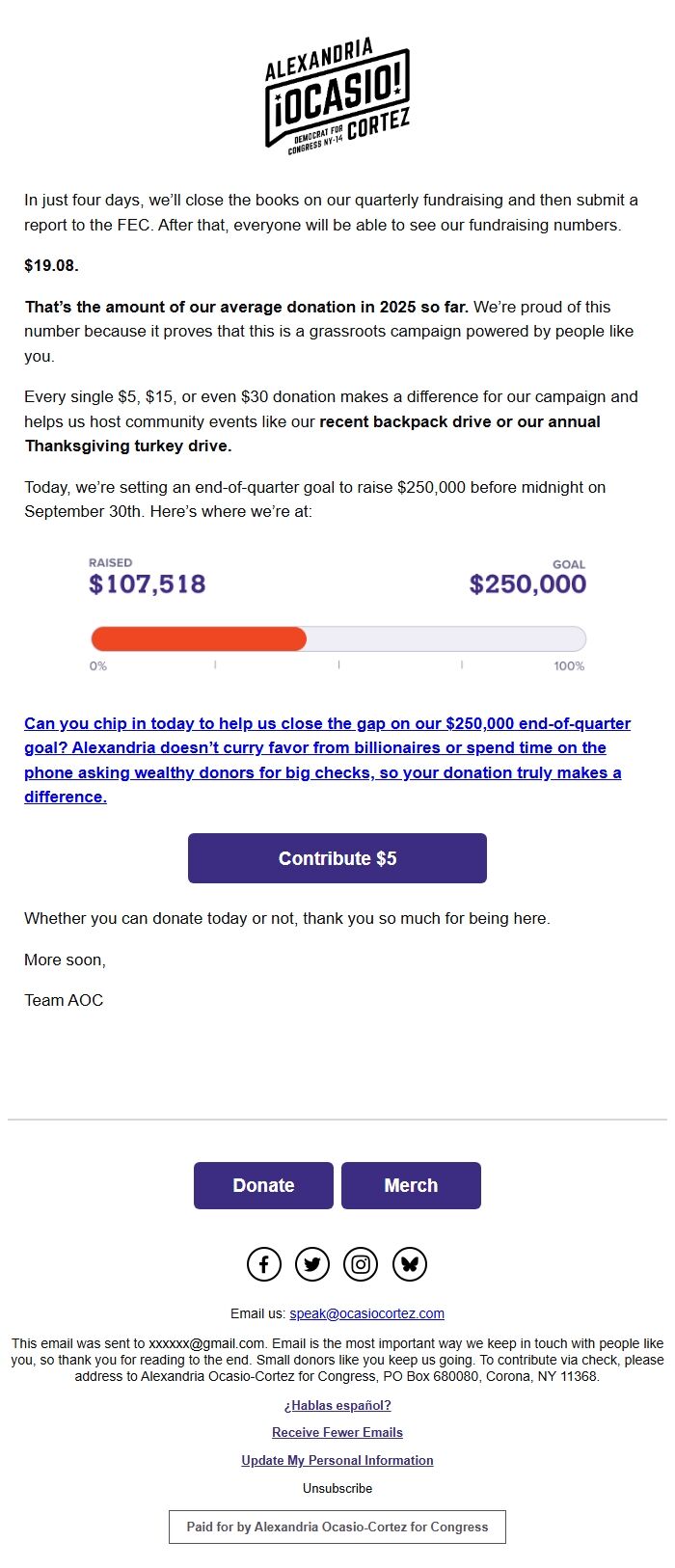Screen dimensions: 675x1568
Task: Click the orange fundraising progress bar
Action: point(199,639)
